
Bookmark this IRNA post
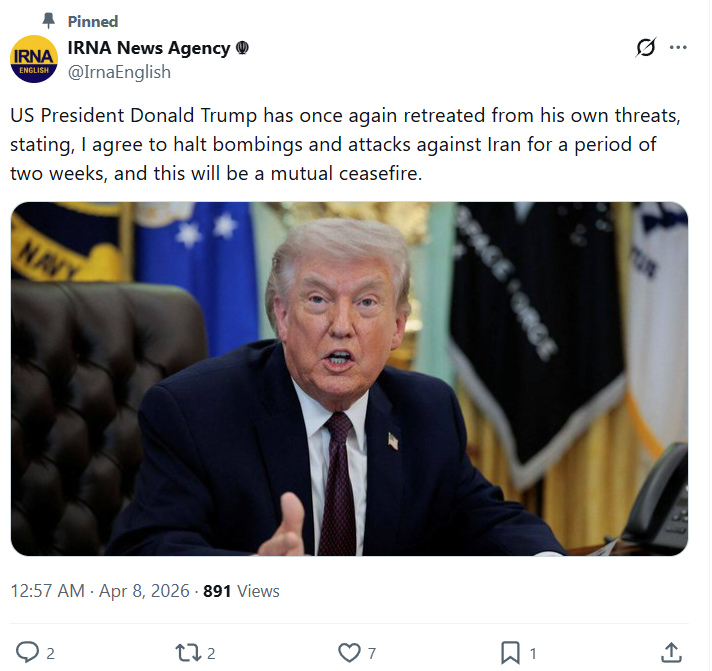(510, 653)
